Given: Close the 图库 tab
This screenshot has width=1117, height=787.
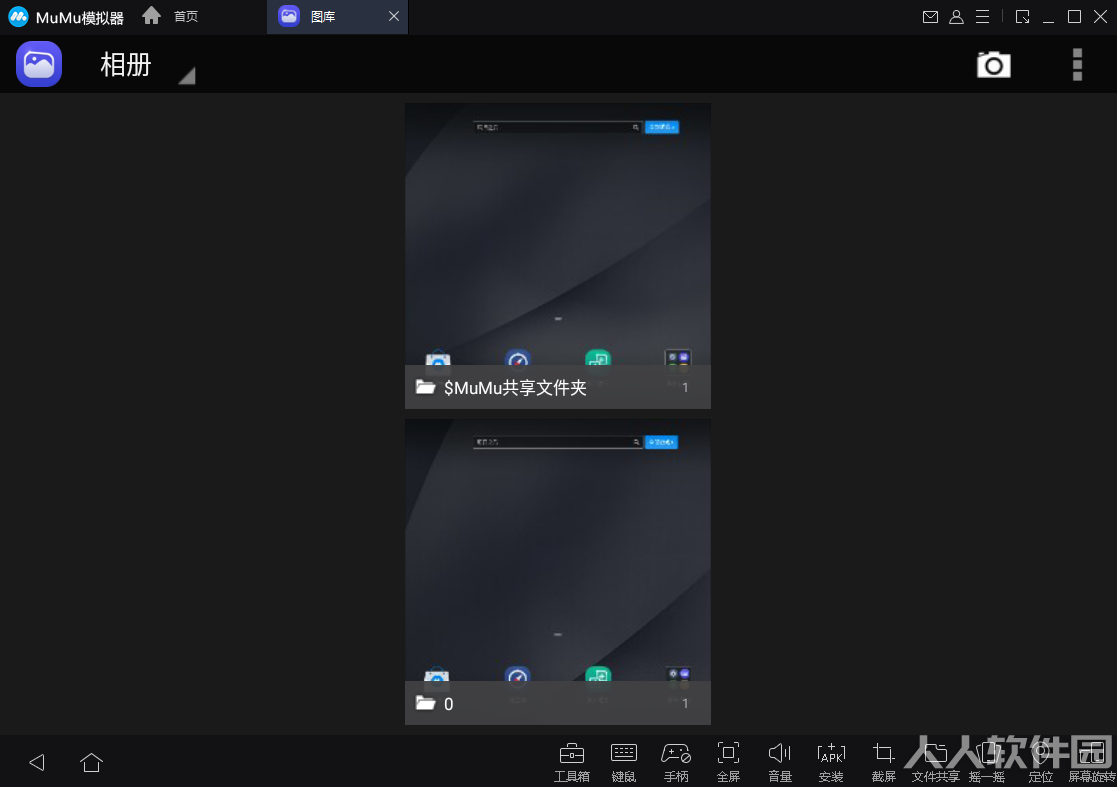Looking at the screenshot, I should [393, 16].
